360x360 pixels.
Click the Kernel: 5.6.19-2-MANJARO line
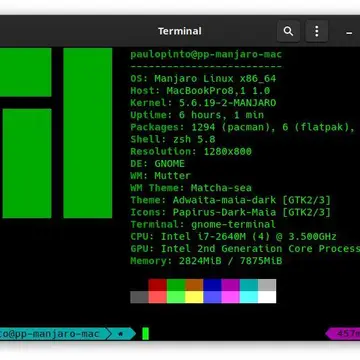(x=203, y=103)
